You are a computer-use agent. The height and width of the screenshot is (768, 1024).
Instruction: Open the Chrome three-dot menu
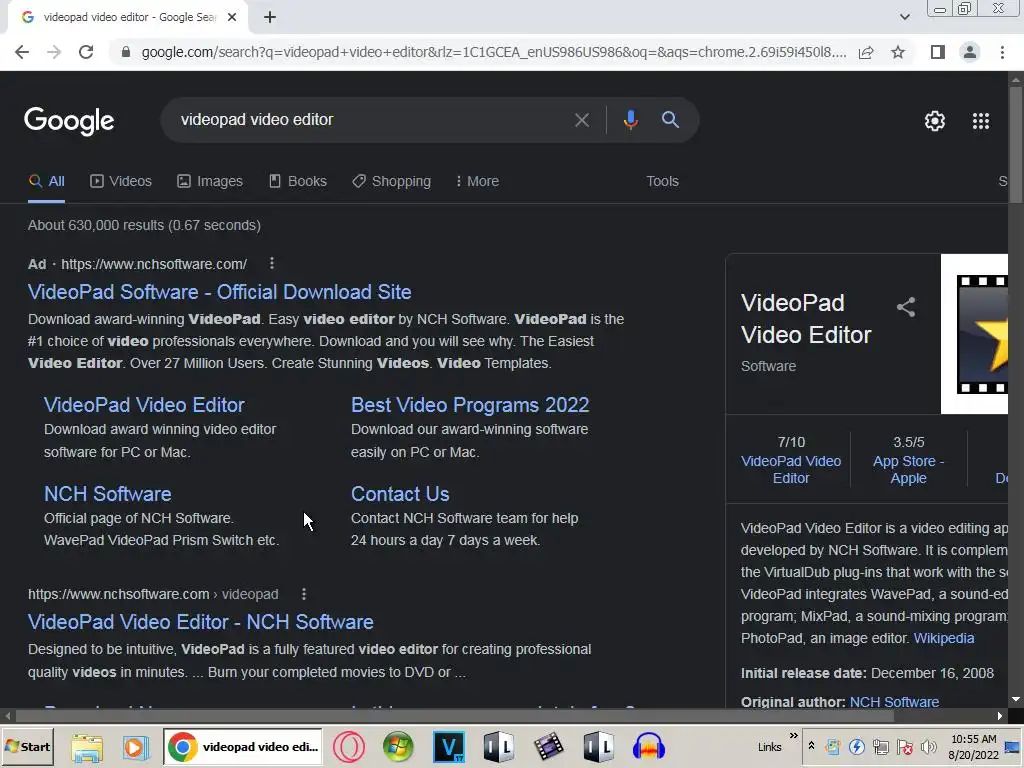point(1002,52)
